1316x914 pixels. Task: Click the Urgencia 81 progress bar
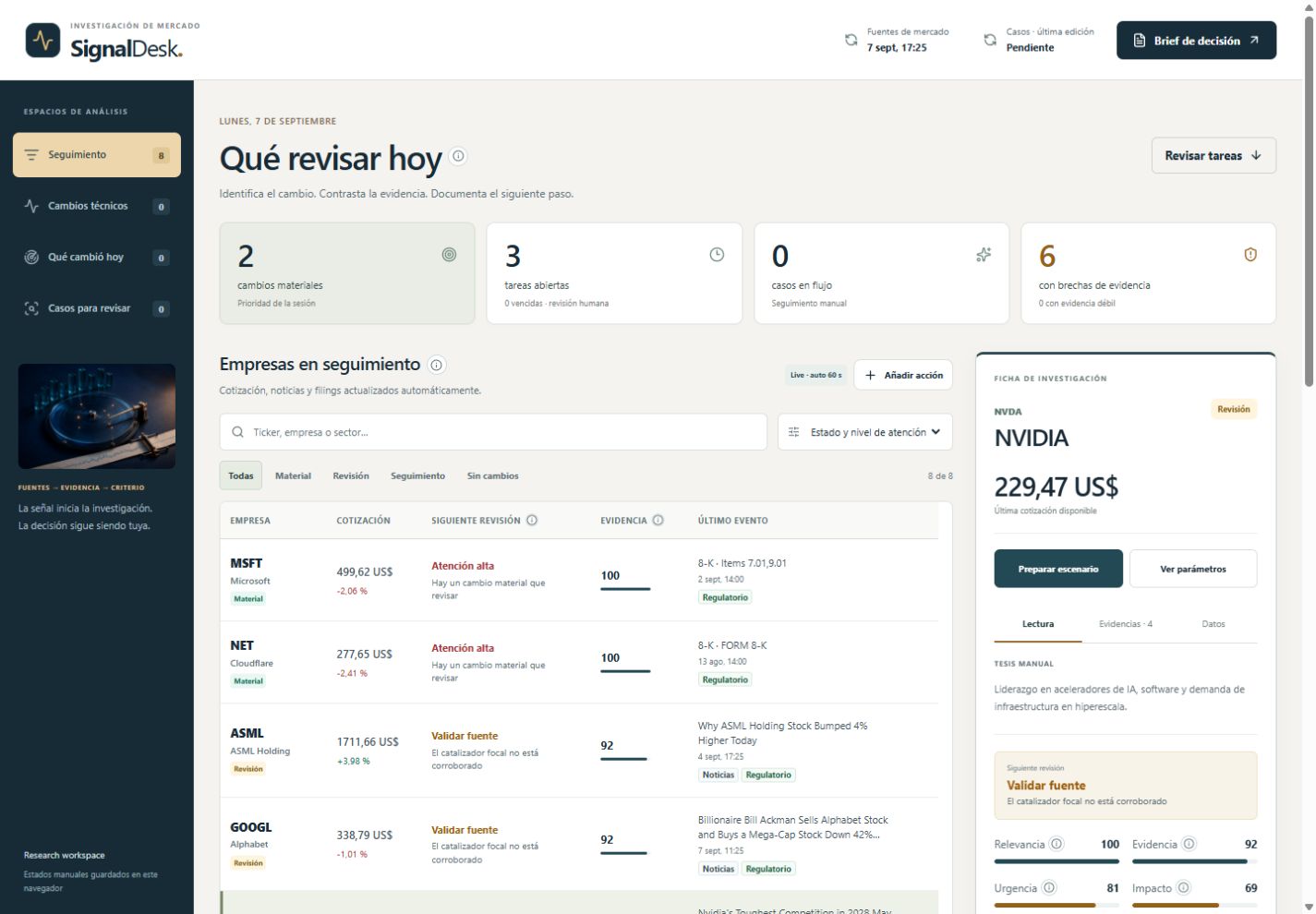click(1056, 906)
